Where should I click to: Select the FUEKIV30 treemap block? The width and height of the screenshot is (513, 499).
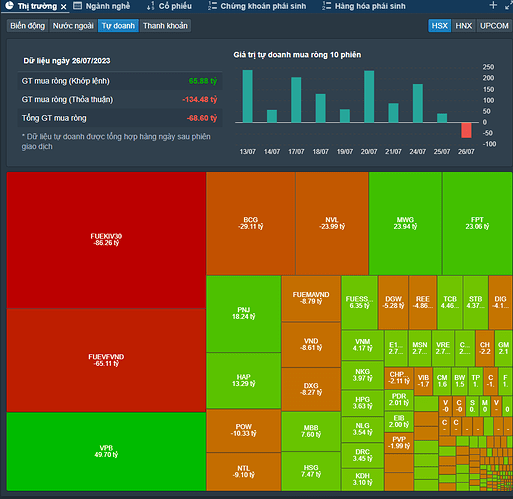pyautogui.click(x=106, y=240)
